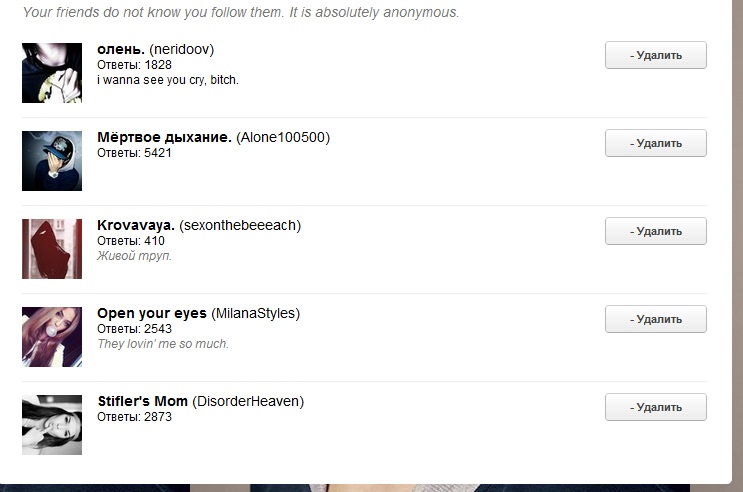This screenshot has width=743, height=492.
Task: Select the Живой труп. status text
Action: 135,256
